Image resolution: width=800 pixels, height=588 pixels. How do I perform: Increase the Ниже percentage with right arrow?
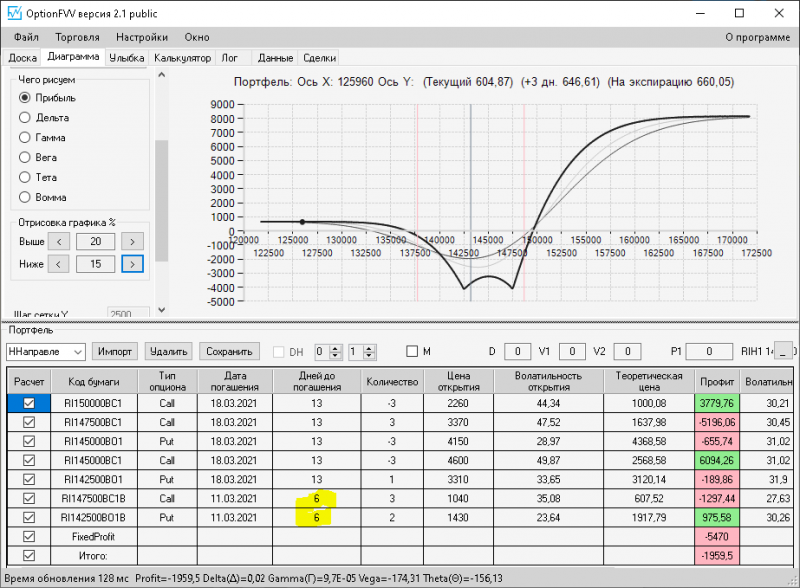click(132, 264)
